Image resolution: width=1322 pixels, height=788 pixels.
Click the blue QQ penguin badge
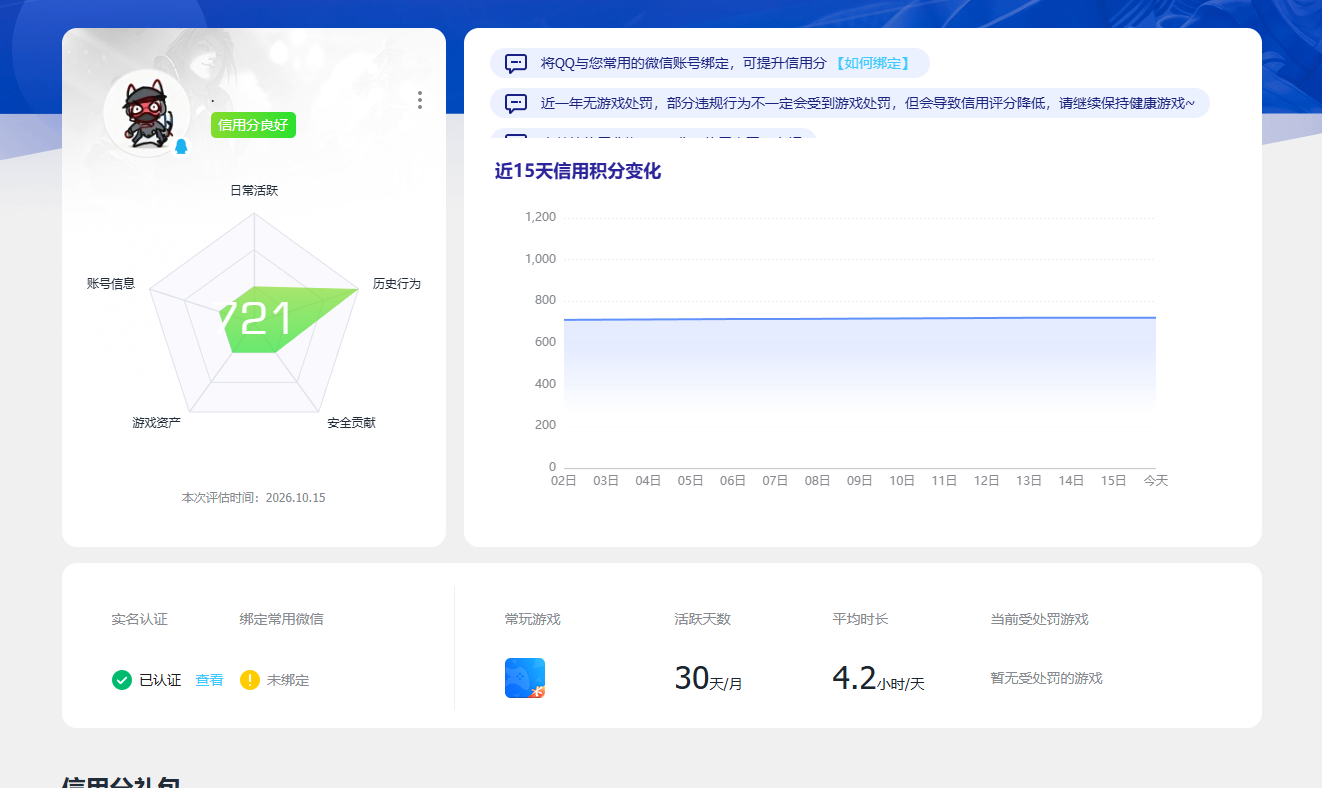pos(181,147)
